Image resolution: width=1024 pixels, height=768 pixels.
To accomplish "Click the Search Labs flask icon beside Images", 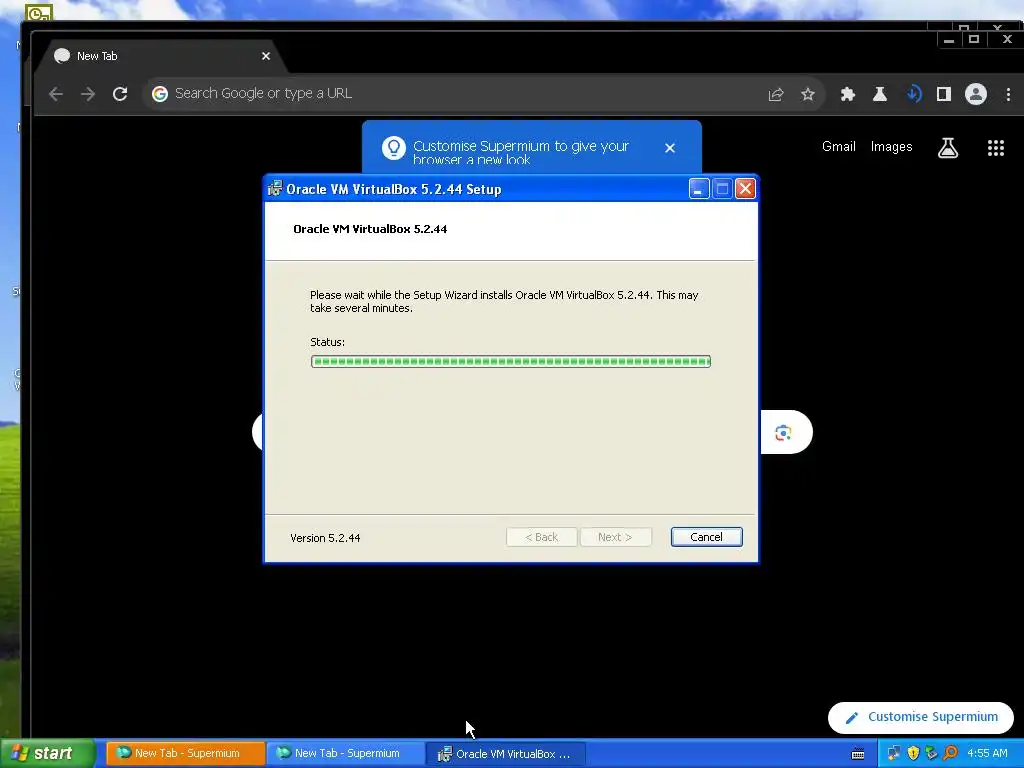I will click(x=948, y=148).
